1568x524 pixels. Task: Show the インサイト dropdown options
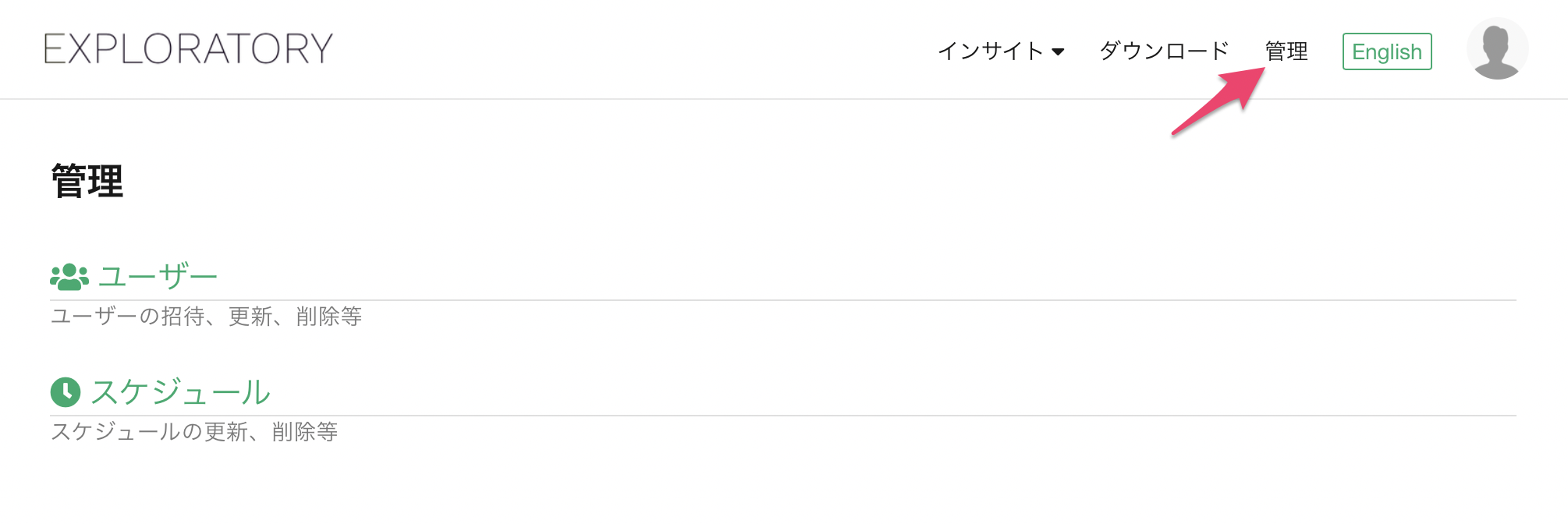(x=1001, y=51)
